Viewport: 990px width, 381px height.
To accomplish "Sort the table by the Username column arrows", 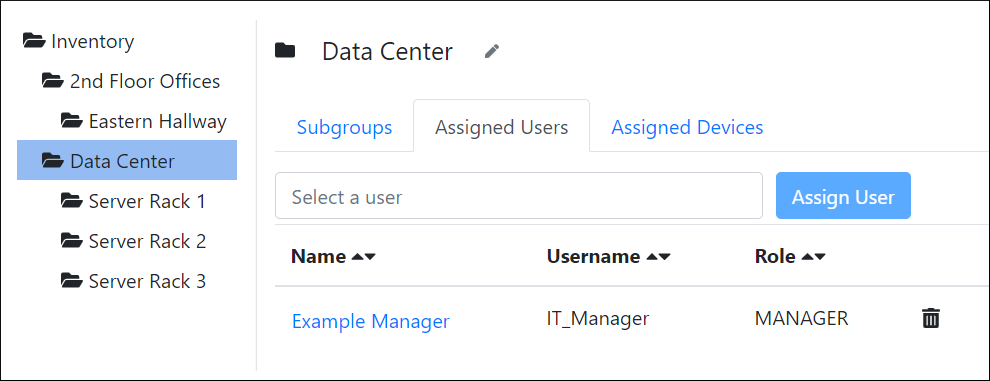I will click(659, 257).
